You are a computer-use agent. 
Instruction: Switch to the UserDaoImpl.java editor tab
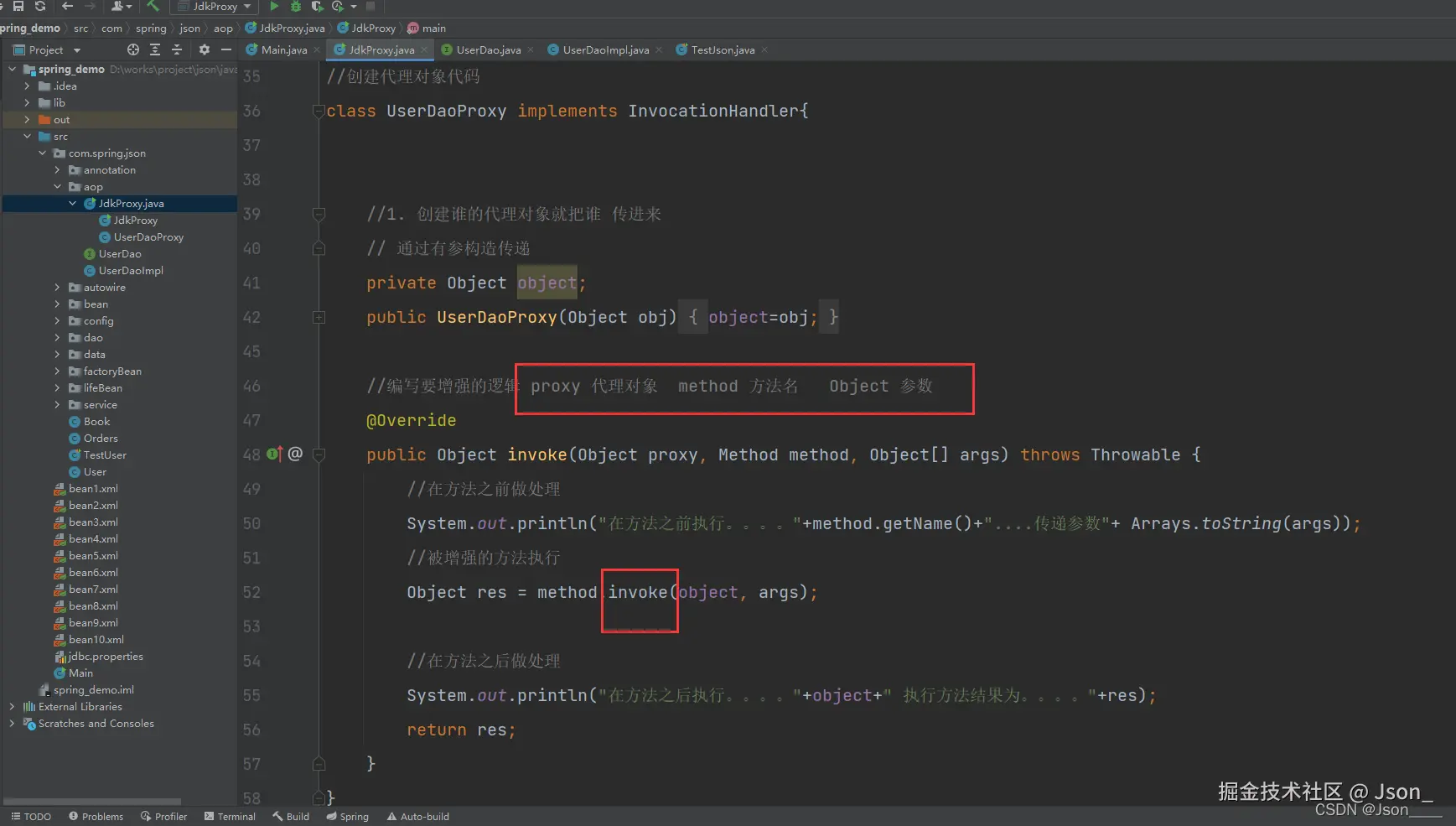(x=606, y=49)
